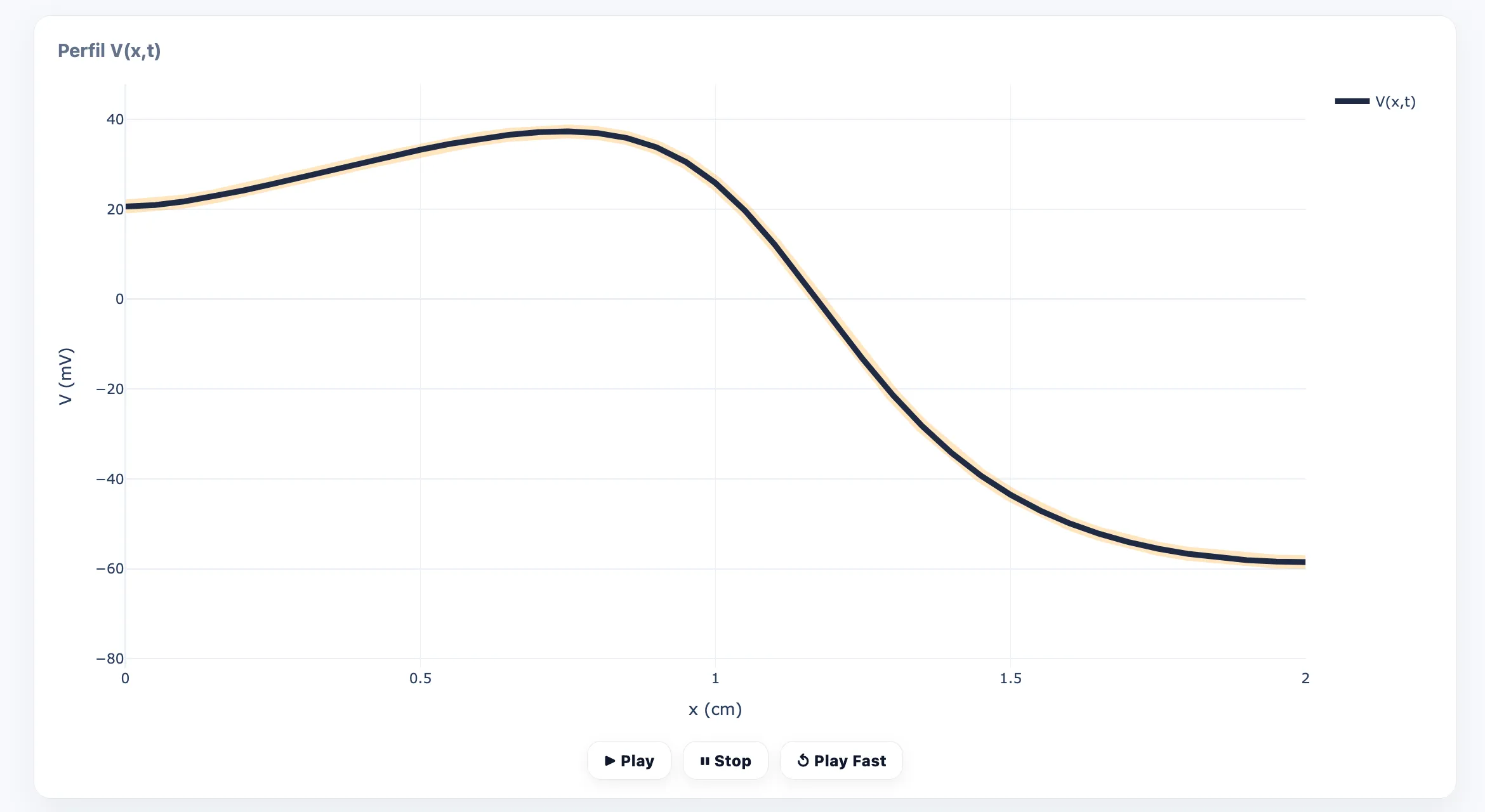Click the 40 tick label on the y-axis
The image size is (1485, 812).
(x=115, y=119)
